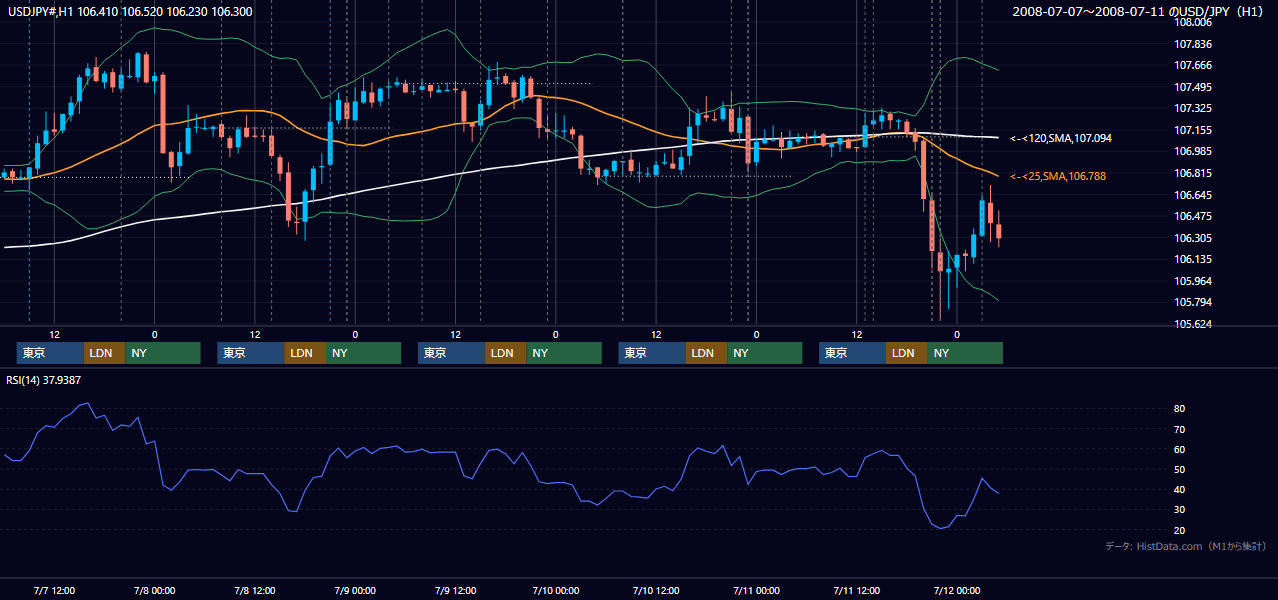
Task: Click the 7/11 00:00 time label
Action: 755,590
